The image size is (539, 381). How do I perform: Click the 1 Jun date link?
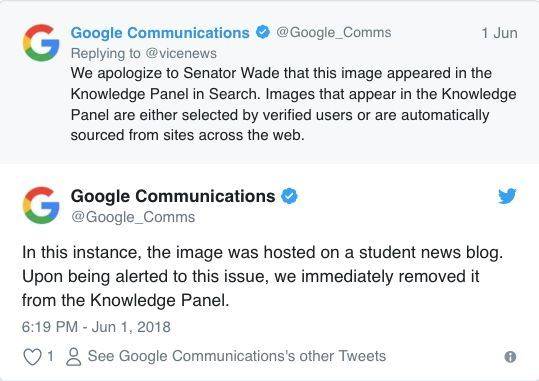(499, 33)
